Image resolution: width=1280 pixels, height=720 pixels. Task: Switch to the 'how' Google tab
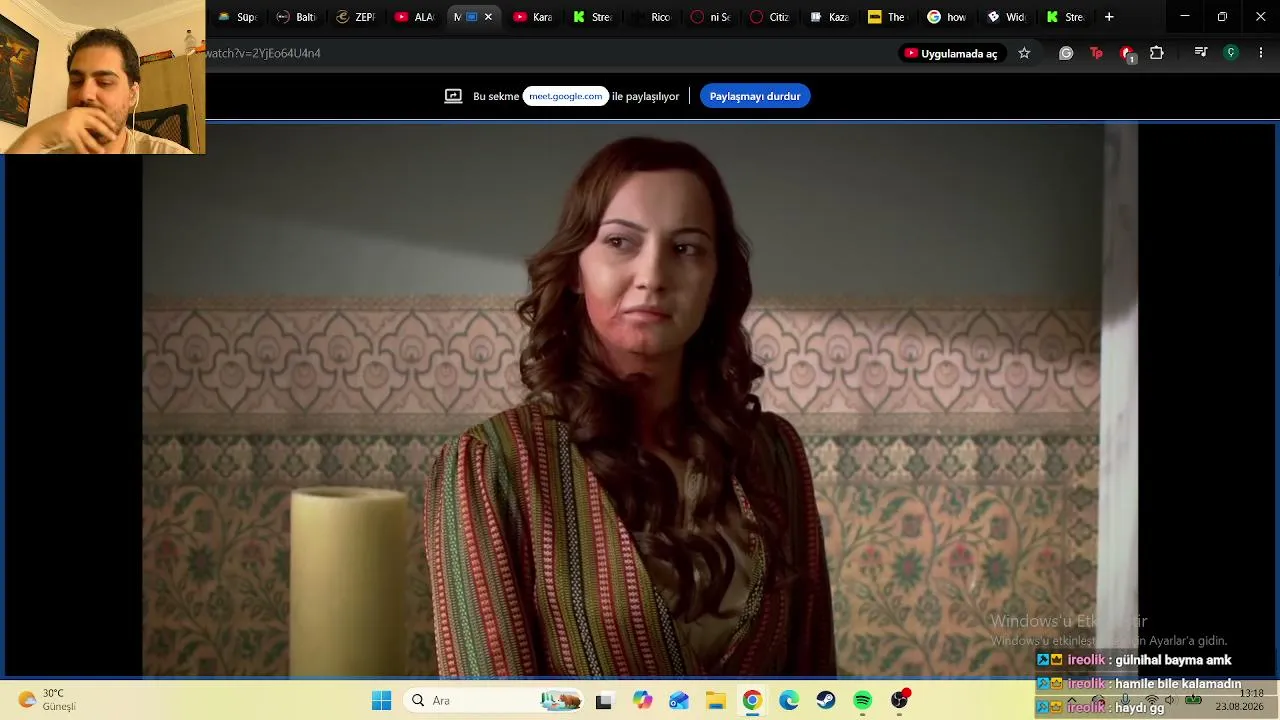[x=945, y=17]
